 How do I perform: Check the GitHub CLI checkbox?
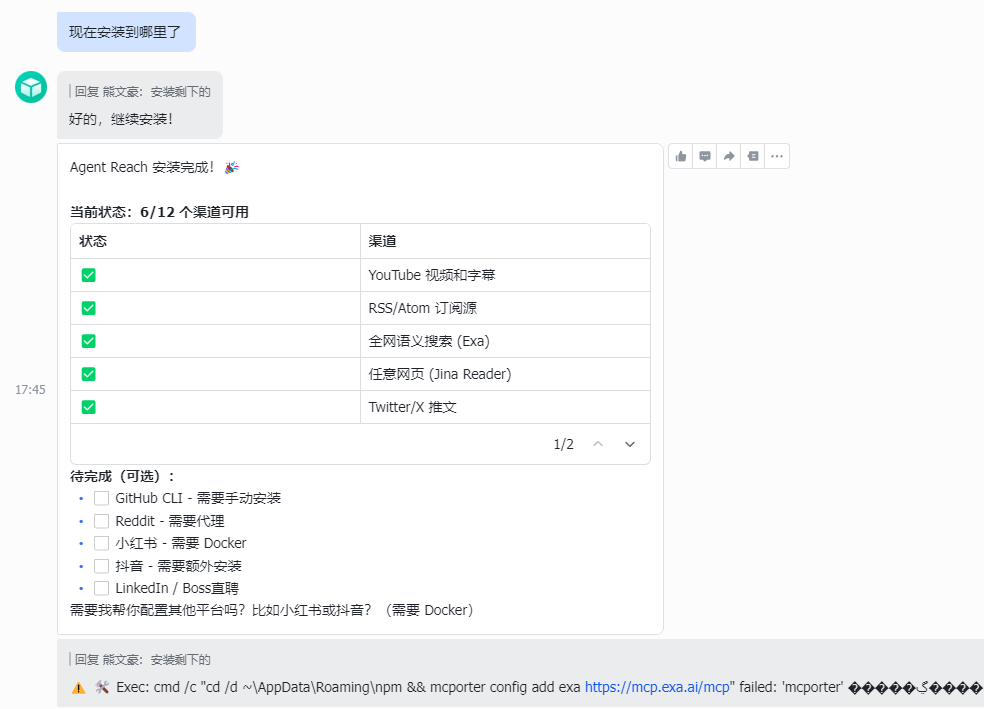pyautogui.click(x=101, y=497)
